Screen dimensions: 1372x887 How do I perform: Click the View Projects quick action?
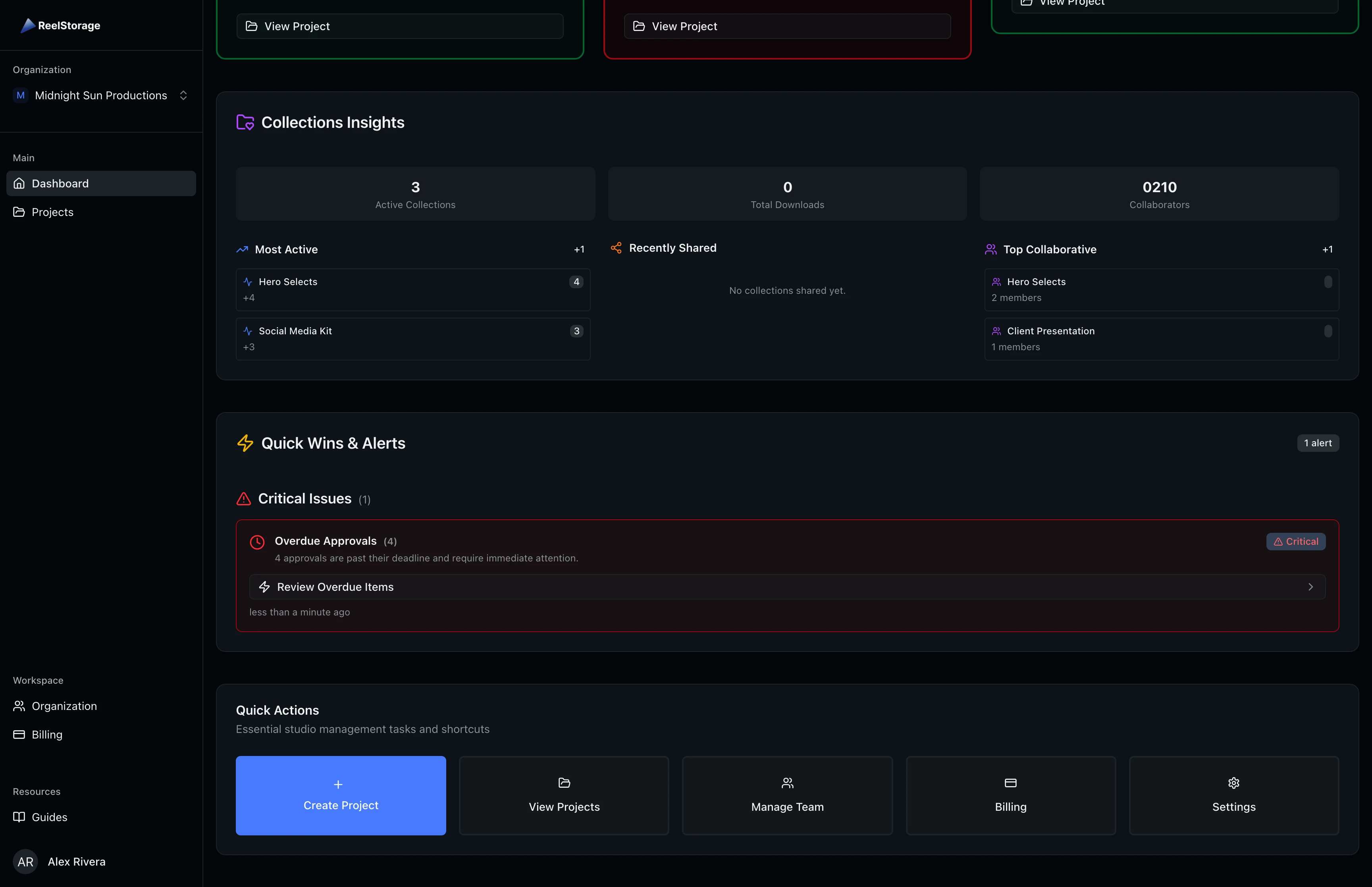pyautogui.click(x=564, y=795)
